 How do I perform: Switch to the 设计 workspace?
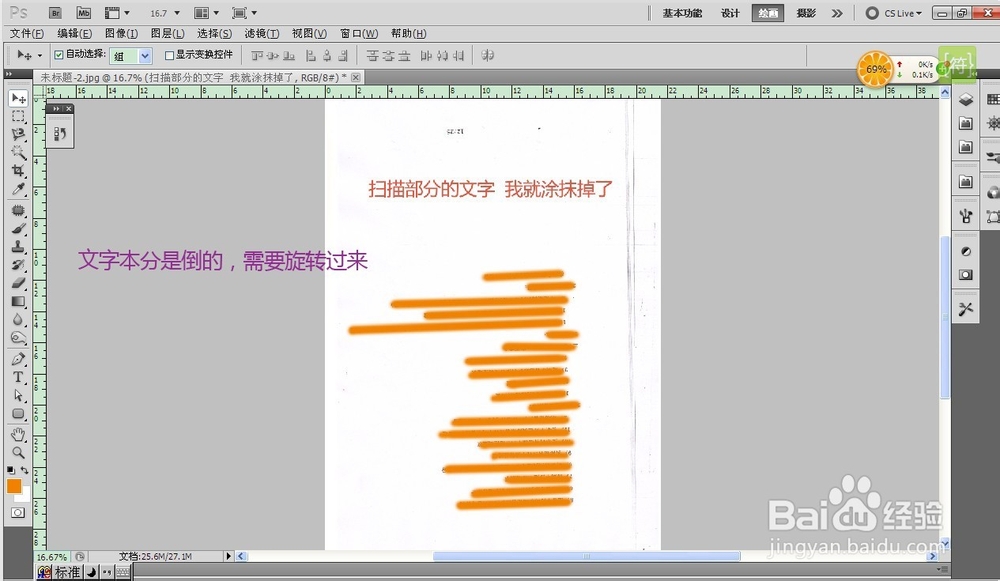(730, 13)
